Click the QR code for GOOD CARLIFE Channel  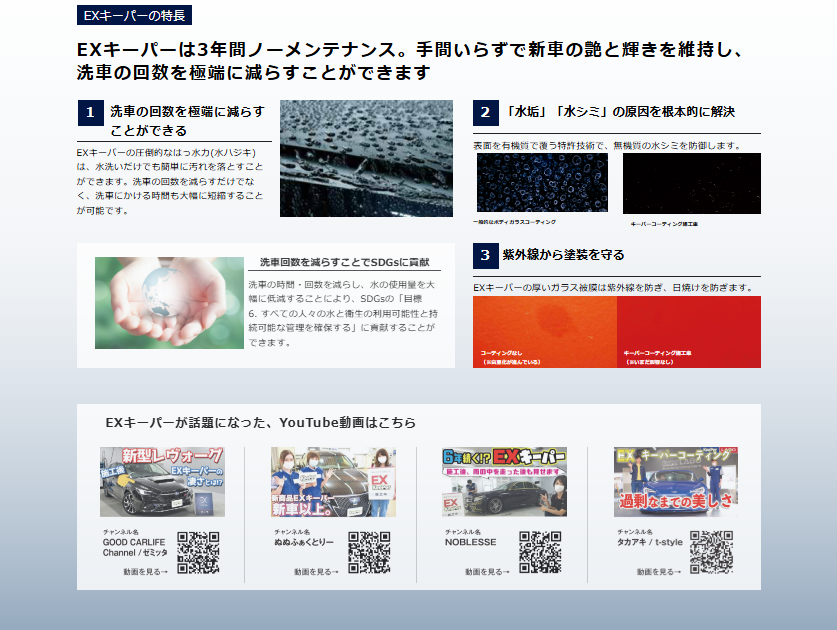(198, 553)
